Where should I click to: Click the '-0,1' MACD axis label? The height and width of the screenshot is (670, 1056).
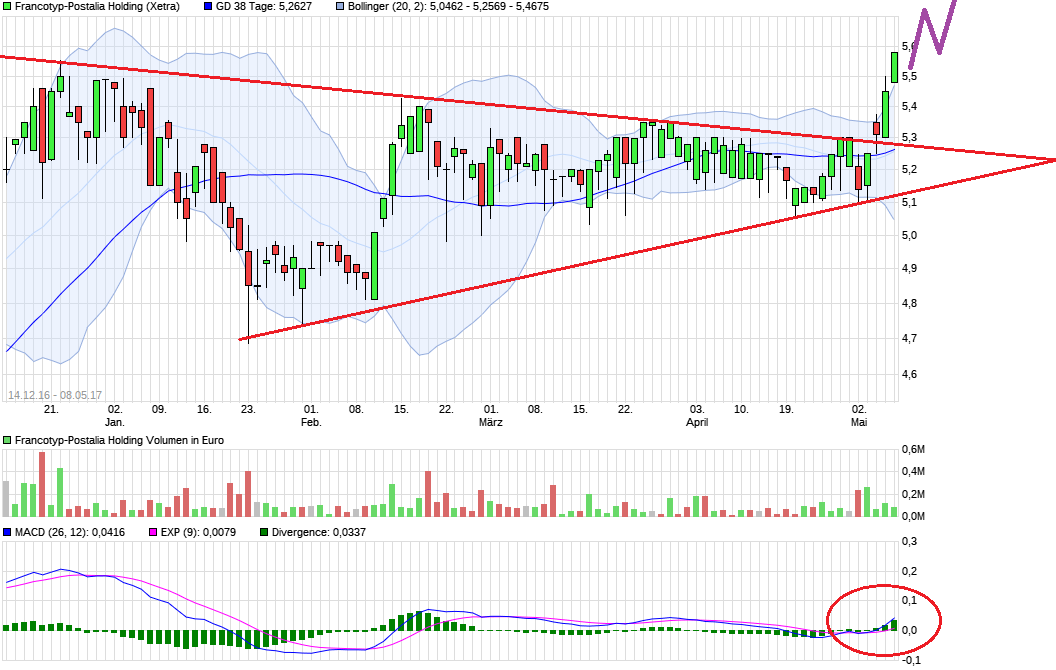(x=911, y=661)
